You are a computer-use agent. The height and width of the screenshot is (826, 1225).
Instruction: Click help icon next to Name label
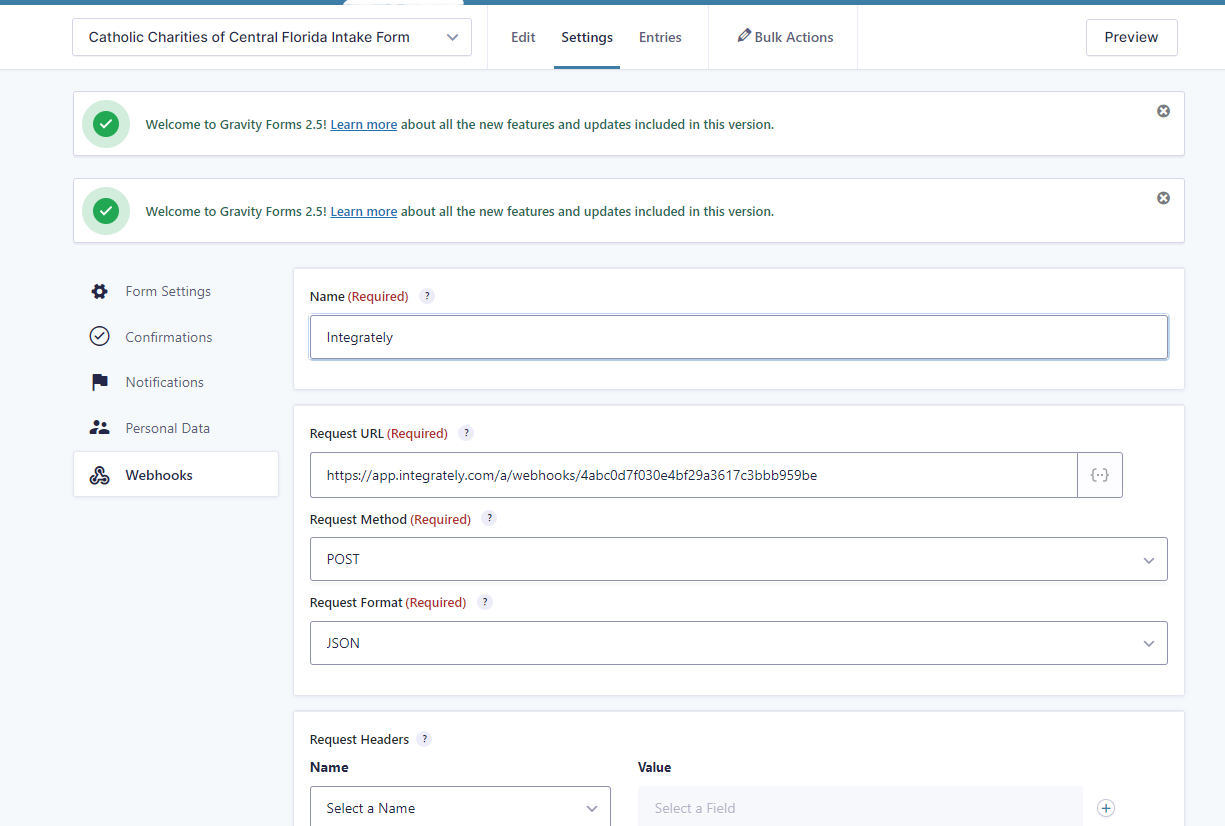coord(427,296)
